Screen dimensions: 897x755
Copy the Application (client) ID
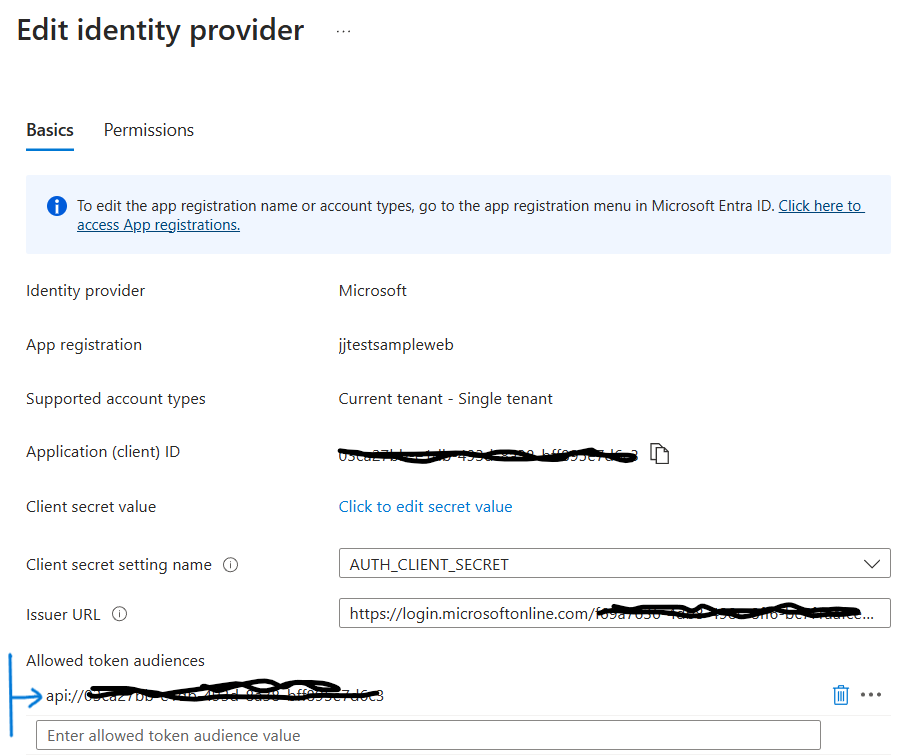660,454
